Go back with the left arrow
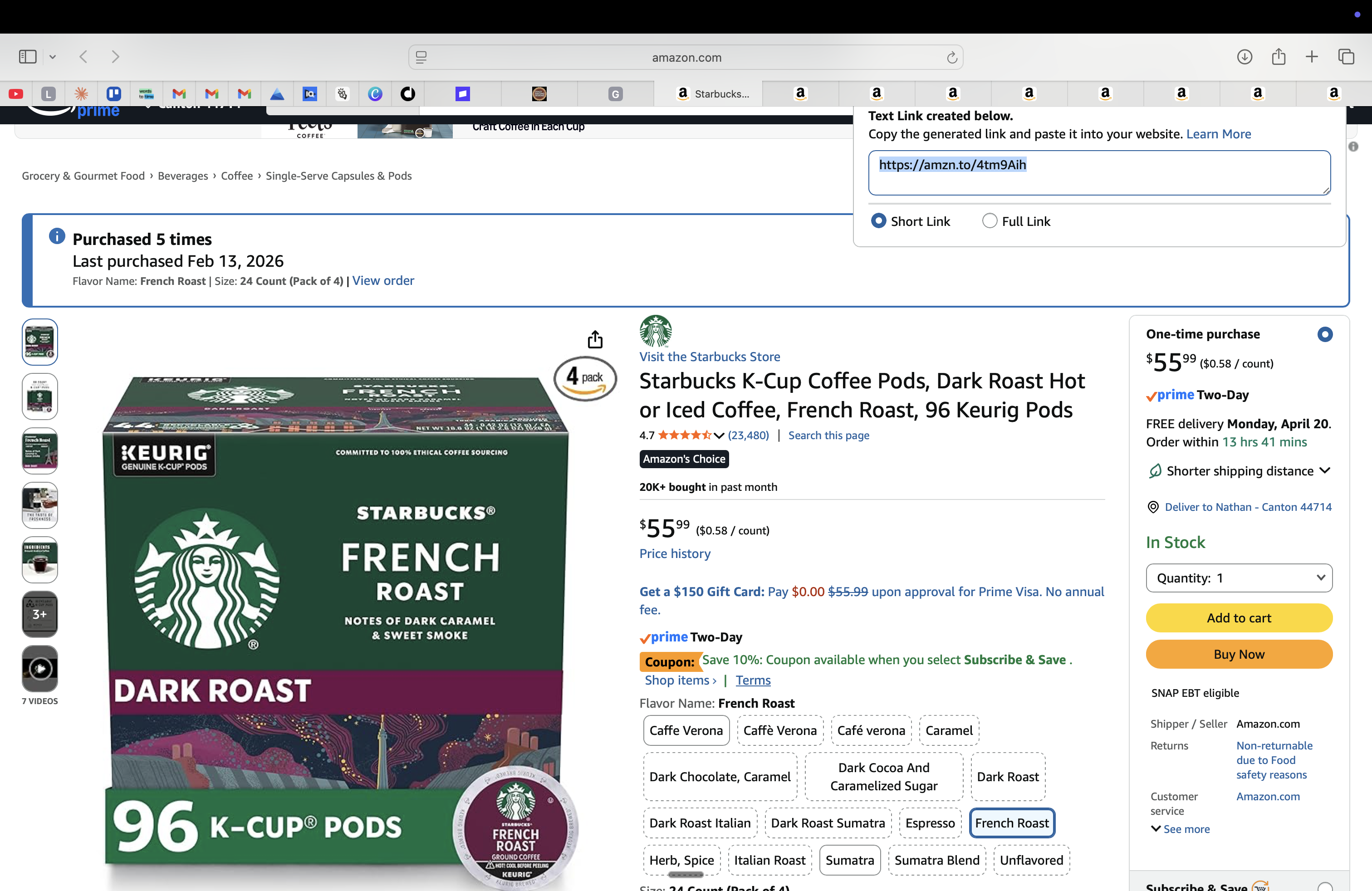This screenshot has width=1372, height=891. (x=83, y=56)
